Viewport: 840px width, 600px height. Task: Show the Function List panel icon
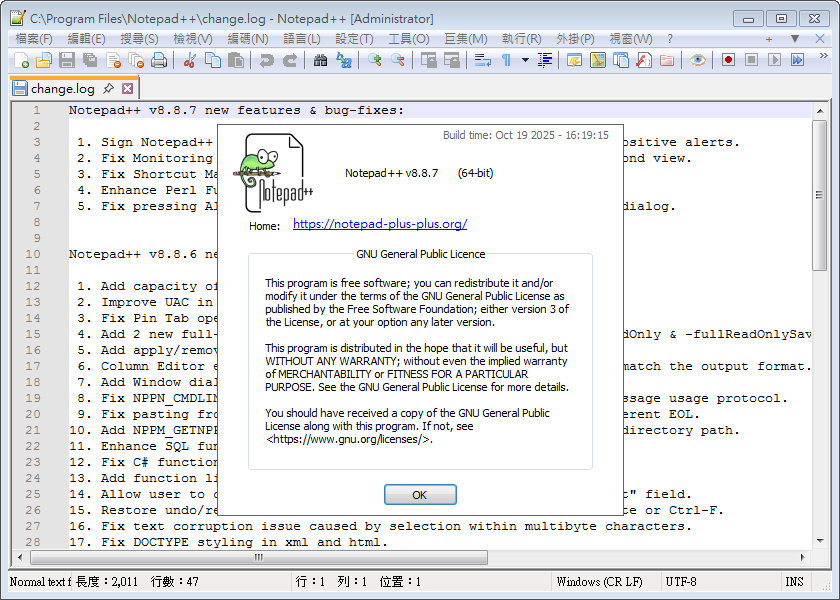point(644,60)
